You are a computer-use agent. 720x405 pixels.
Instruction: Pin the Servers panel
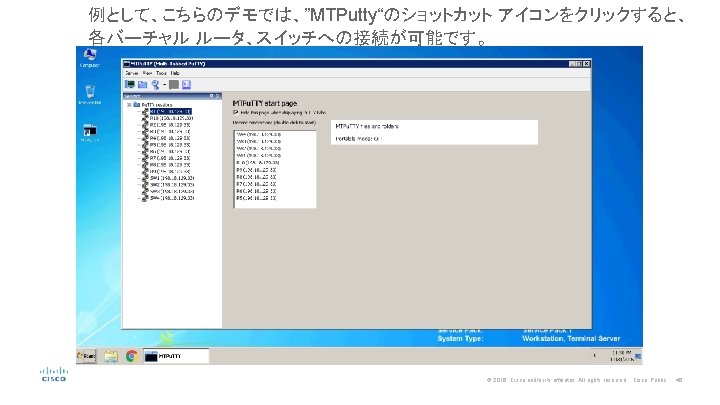pyautogui.click(x=211, y=96)
